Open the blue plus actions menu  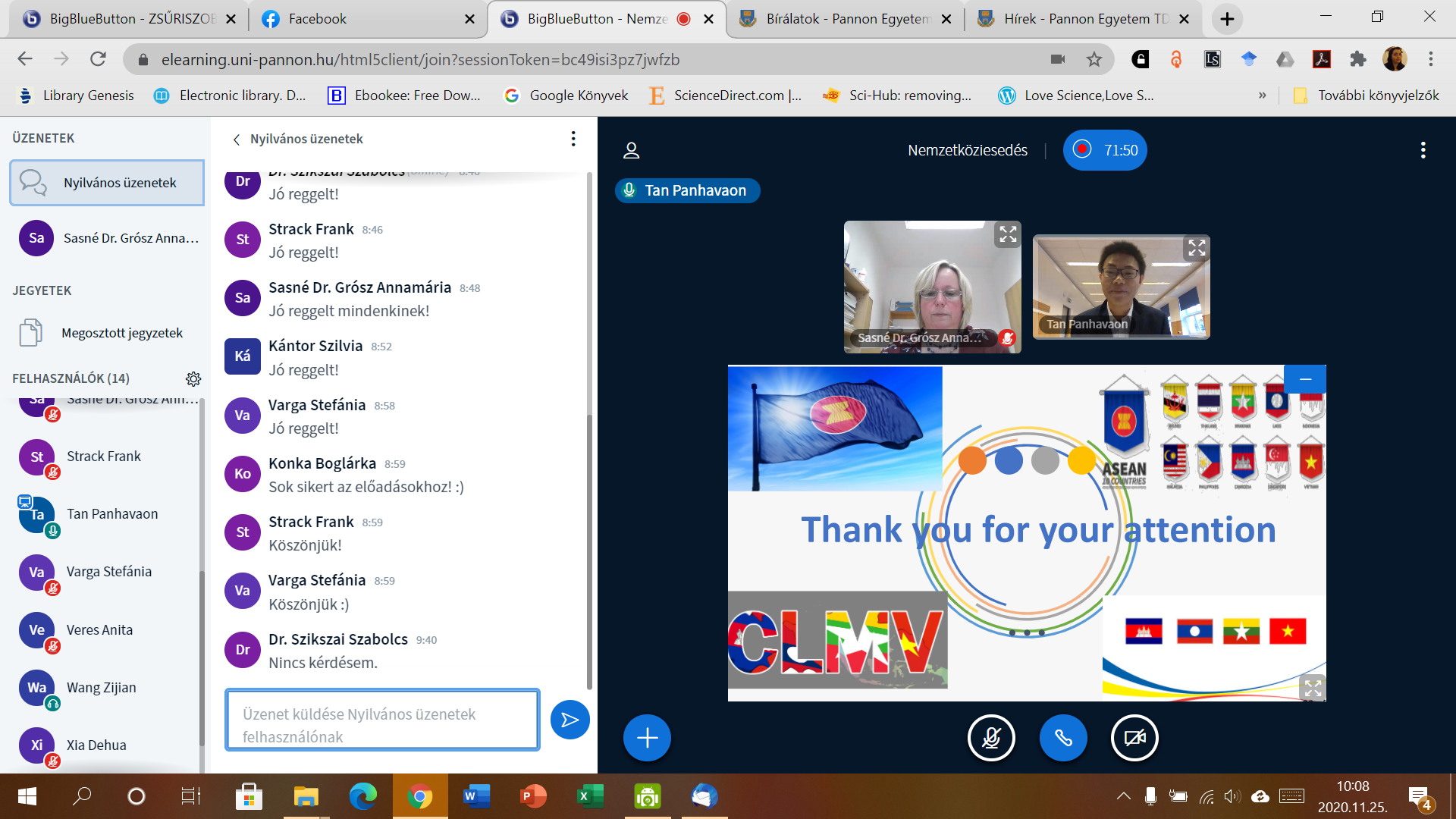click(647, 738)
